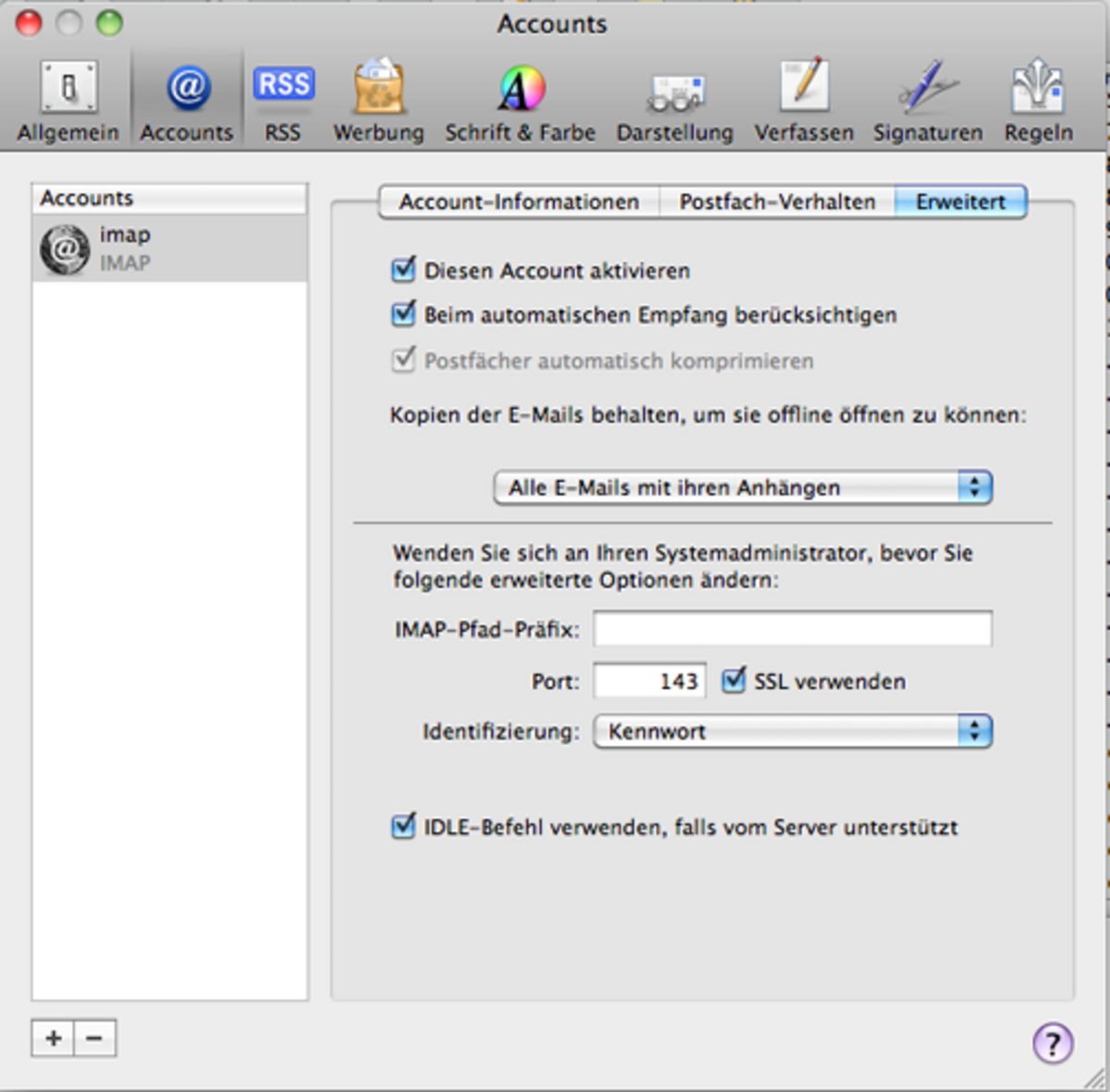Open the Signaturen preferences pane

pos(928,102)
